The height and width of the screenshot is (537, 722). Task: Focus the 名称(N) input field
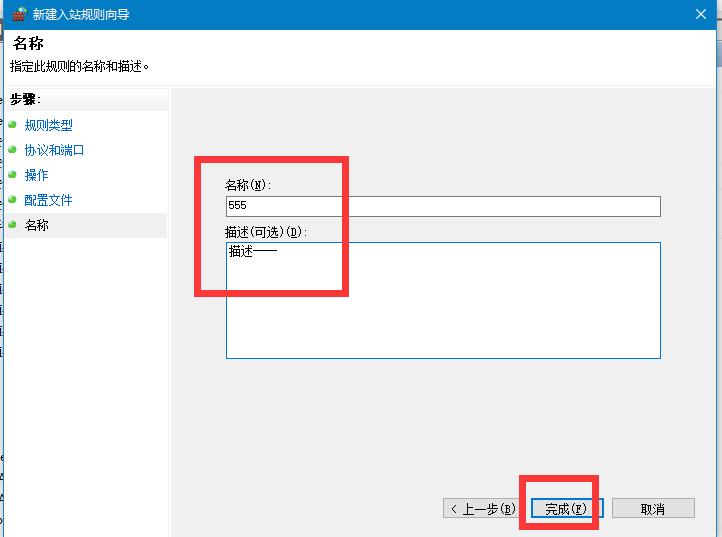click(x=443, y=206)
